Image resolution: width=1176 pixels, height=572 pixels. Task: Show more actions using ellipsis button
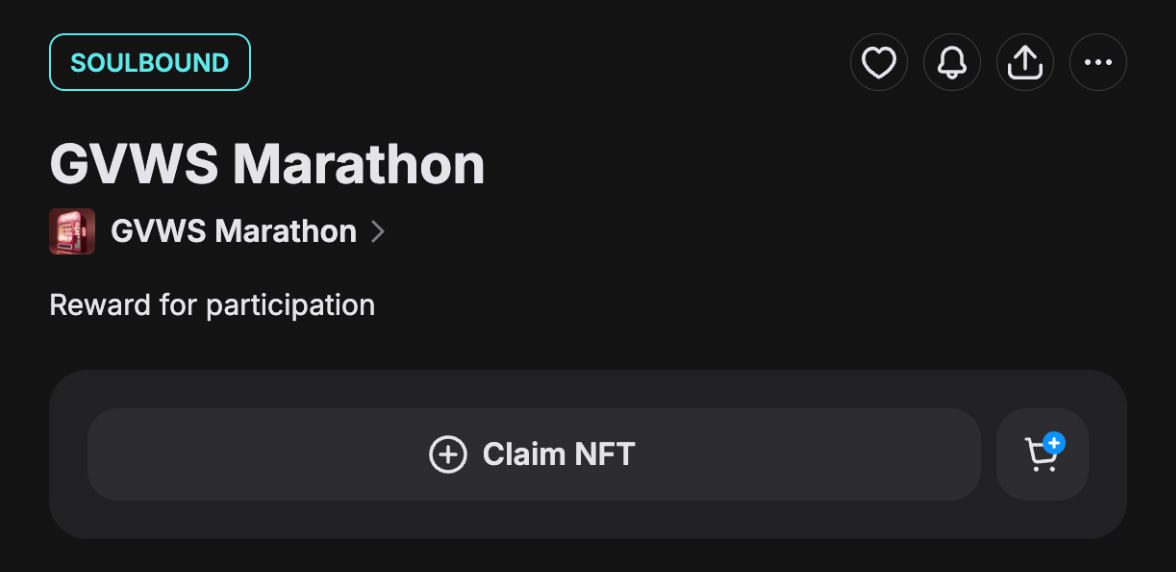click(x=1098, y=62)
